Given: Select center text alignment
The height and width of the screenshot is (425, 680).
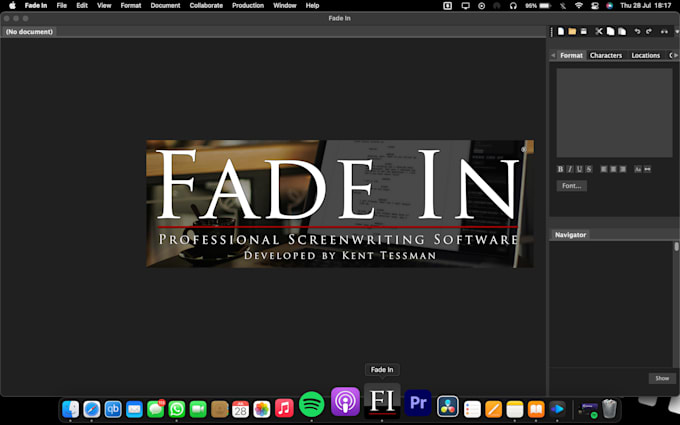Looking at the screenshot, I should click(613, 169).
